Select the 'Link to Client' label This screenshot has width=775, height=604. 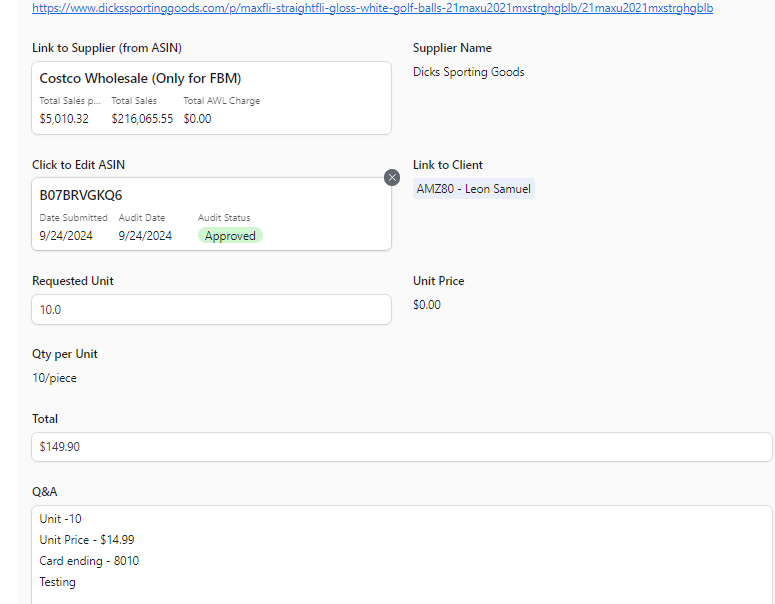pos(448,165)
